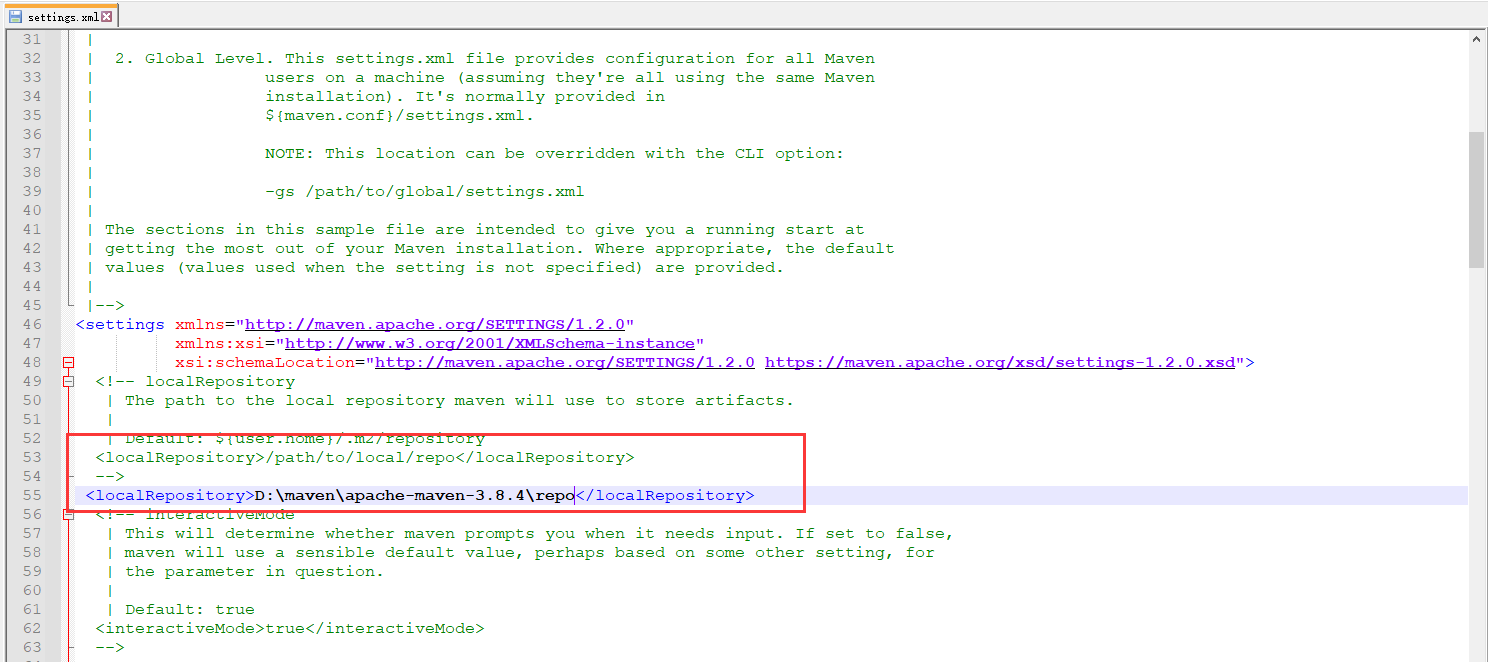Click the 'the parameter in question.' comment line
This screenshot has width=1488, height=662.
coord(255,571)
